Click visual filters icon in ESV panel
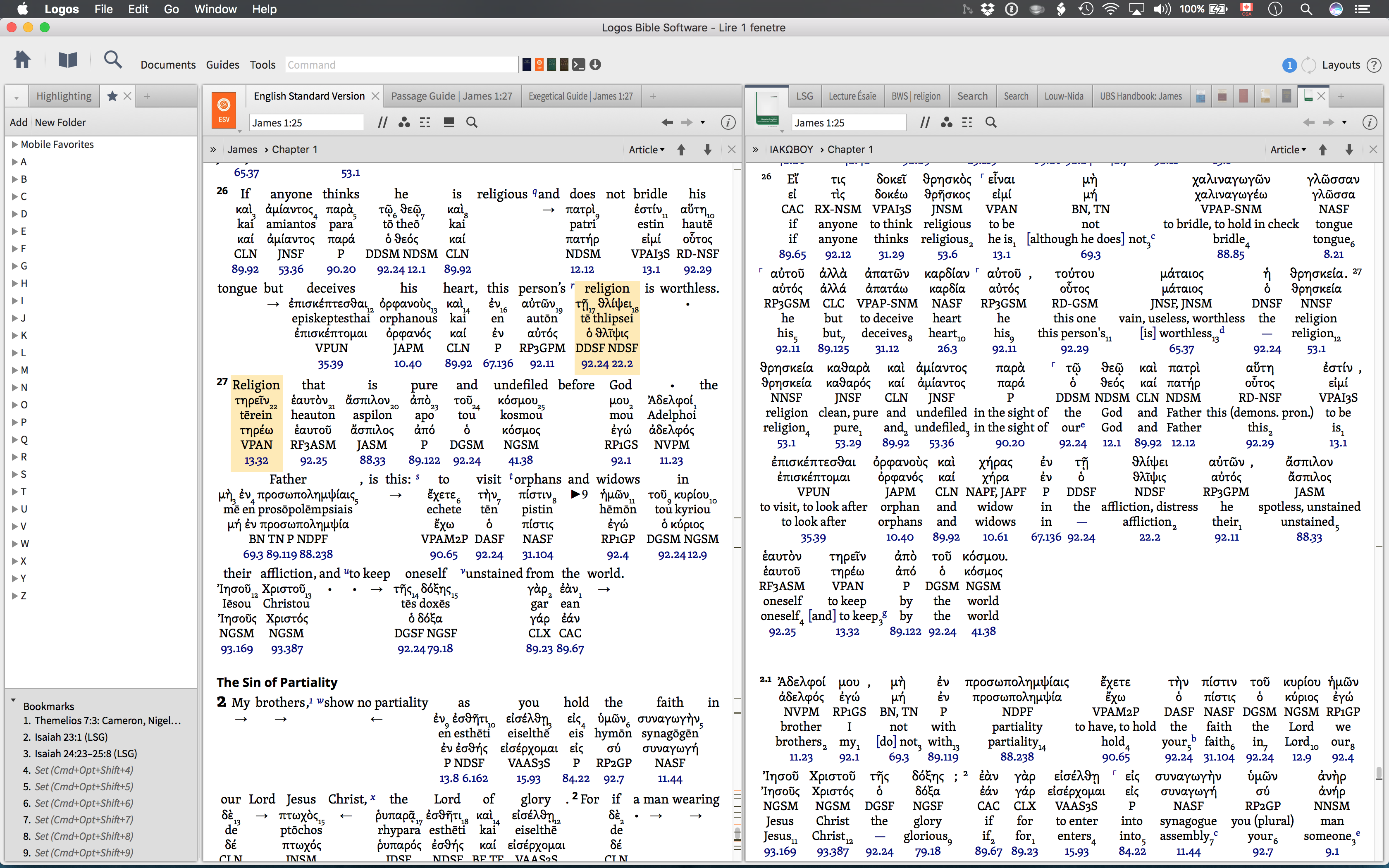The width and height of the screenshot is (1389, 868). pyautogui.click(x=404, y=122)
